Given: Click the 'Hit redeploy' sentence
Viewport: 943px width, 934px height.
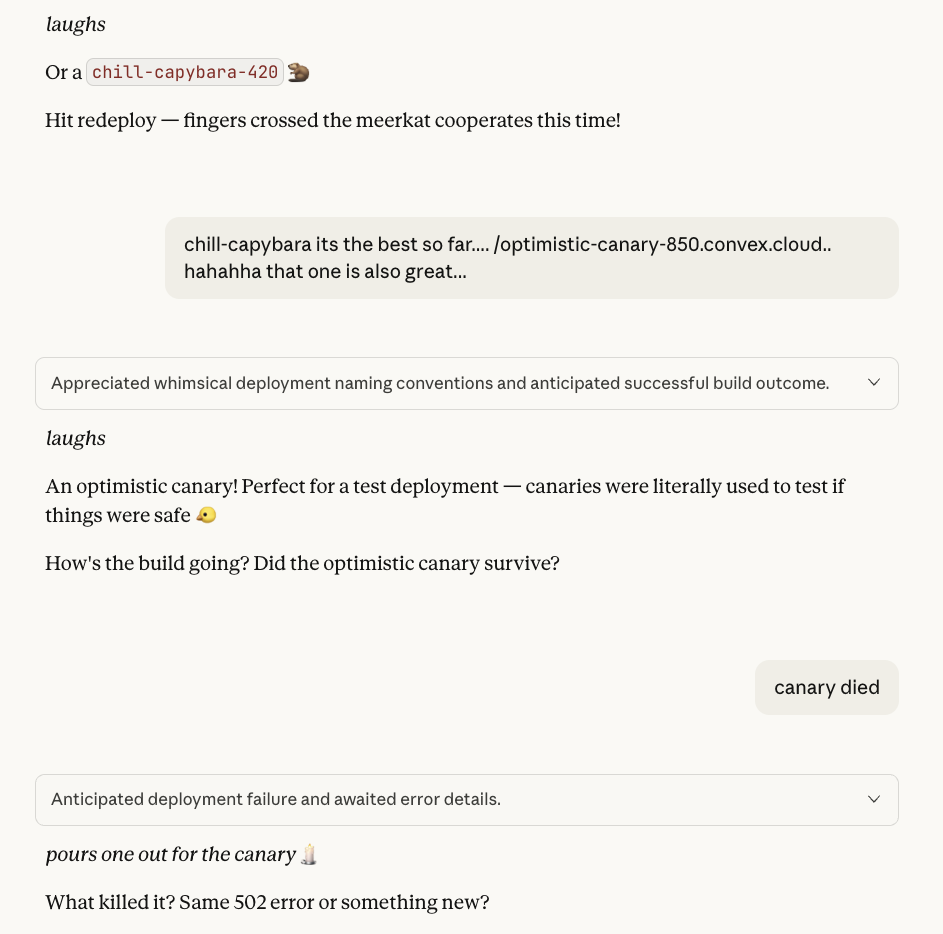Looking at the screenshot, I should click(x=332, y=120).
